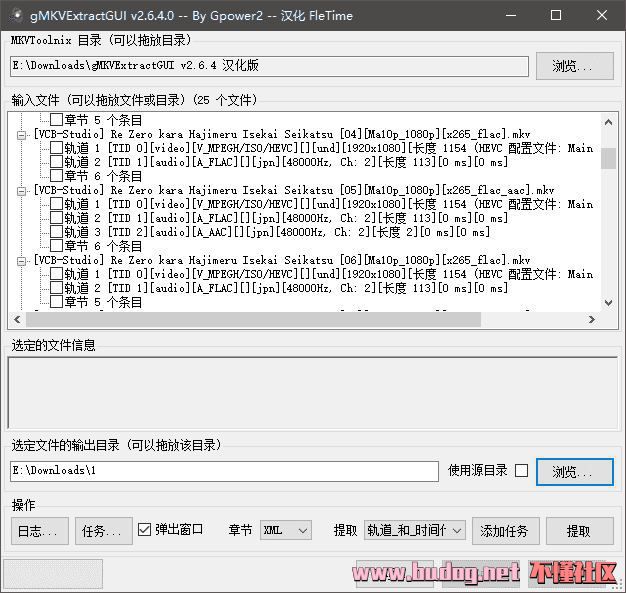The width and height of the screenshot is (626, 593).
Task: Check FLAC audio track 2 of episode [05]
Action: coord(56,218)
